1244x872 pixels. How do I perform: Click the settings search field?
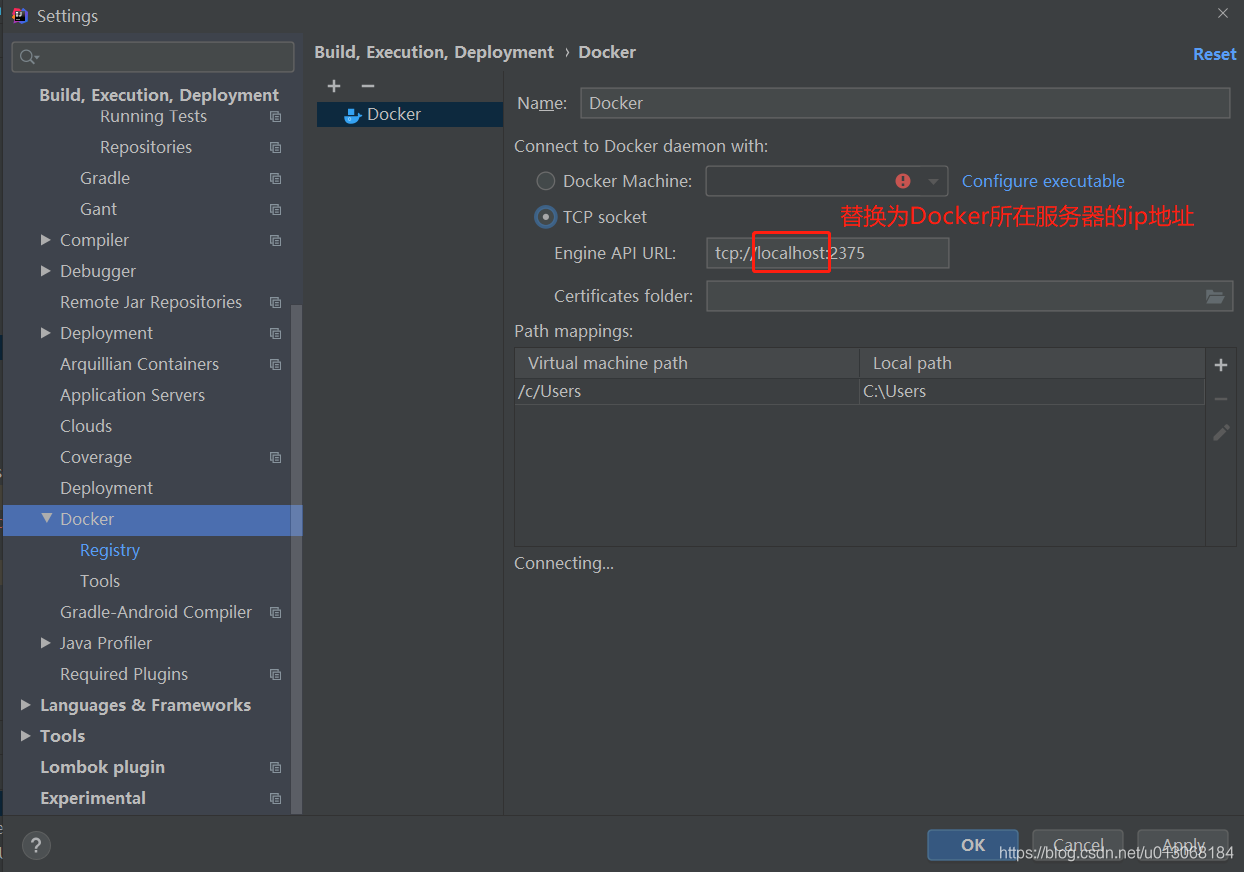153,57
